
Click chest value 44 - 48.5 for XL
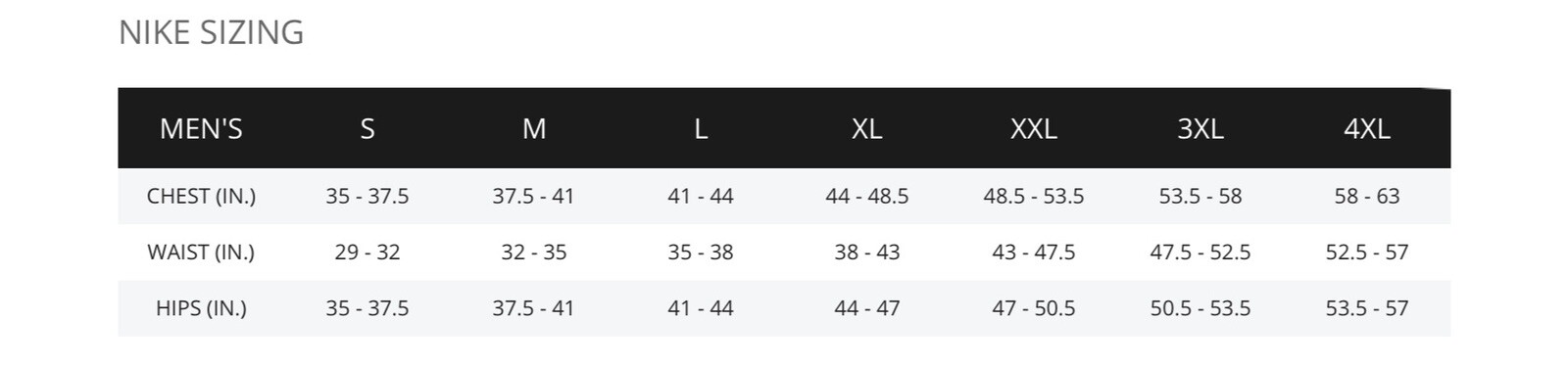[x=867, y=196]
